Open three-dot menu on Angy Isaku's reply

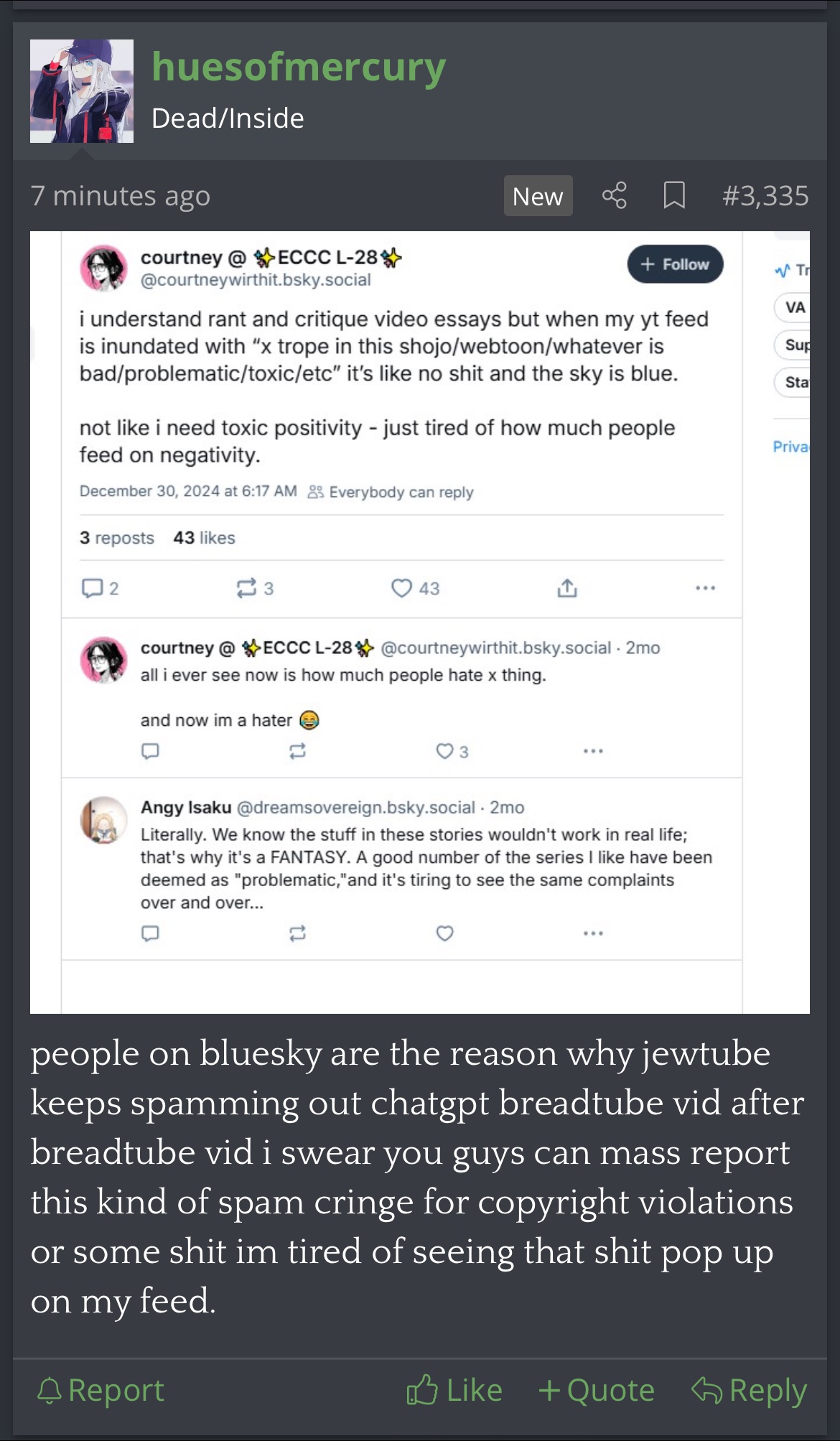tap(593, 933)
